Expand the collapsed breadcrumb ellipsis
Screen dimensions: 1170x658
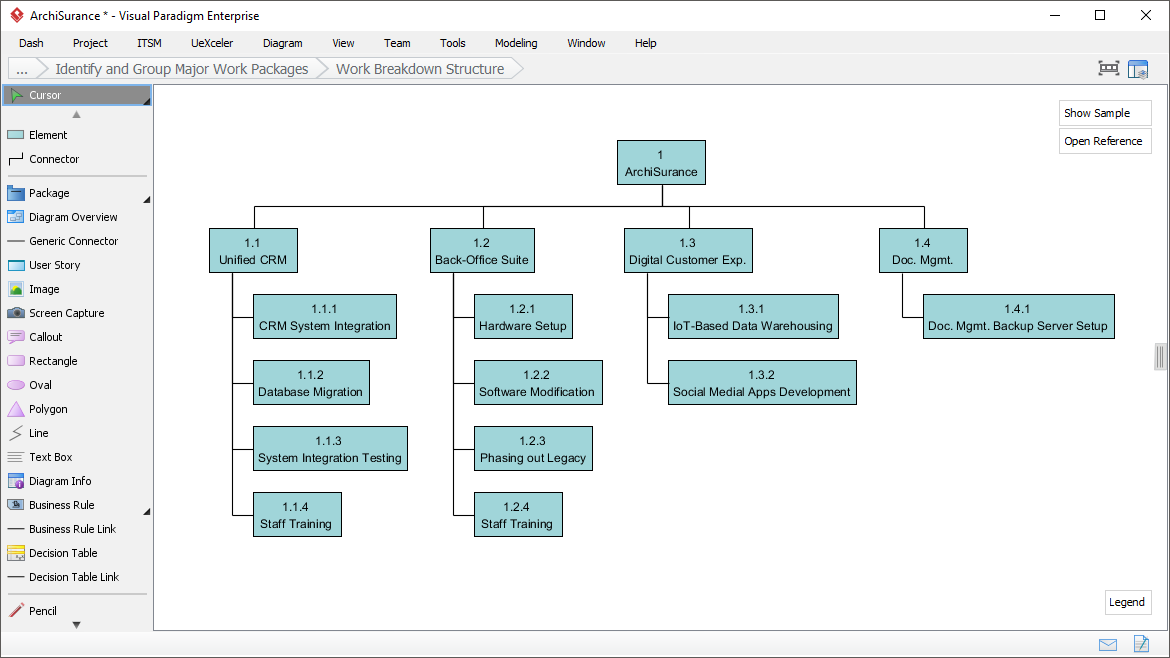(x=21, y=69)
